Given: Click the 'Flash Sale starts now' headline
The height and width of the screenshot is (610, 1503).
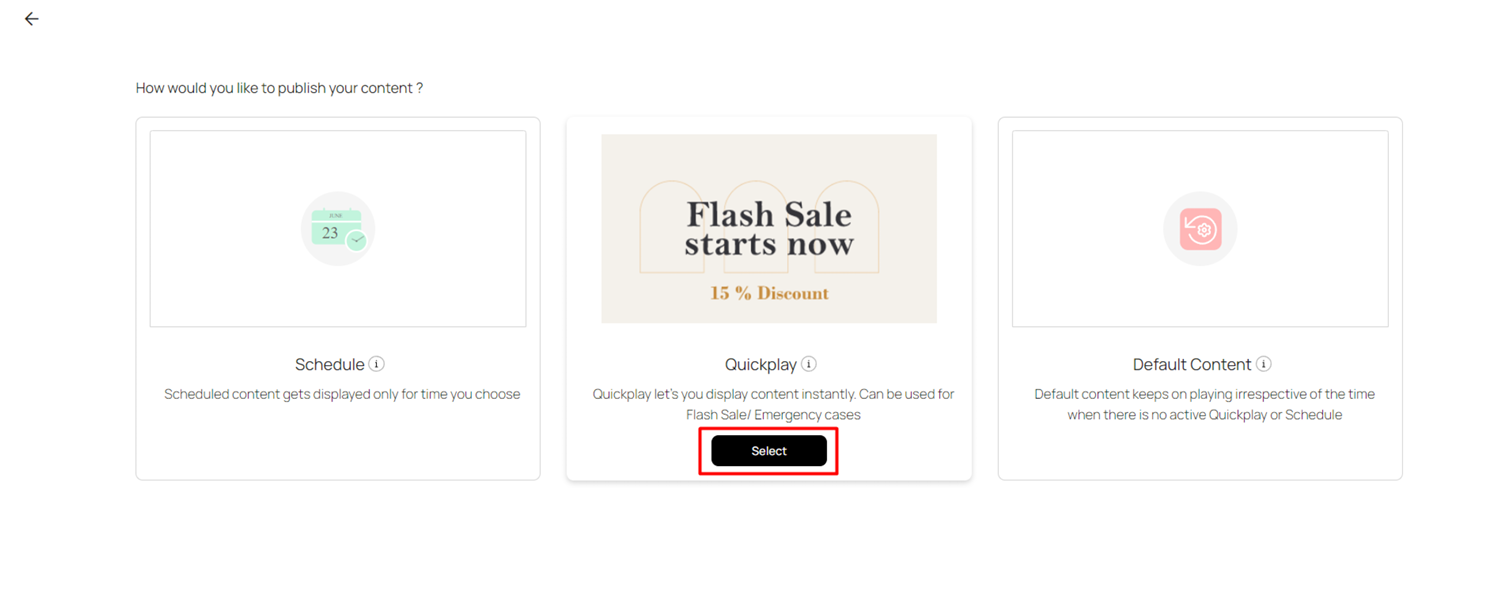Looking at the screenshot, I should (x=768, y=228).
